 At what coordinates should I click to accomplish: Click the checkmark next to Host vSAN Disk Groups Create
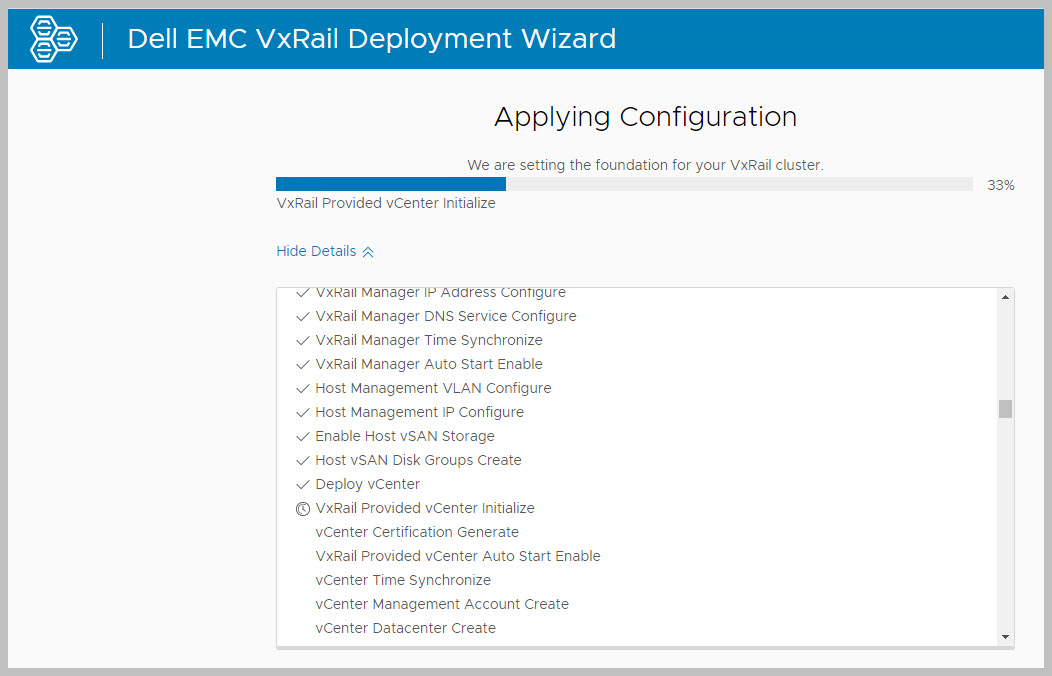[x=303, y=460]
